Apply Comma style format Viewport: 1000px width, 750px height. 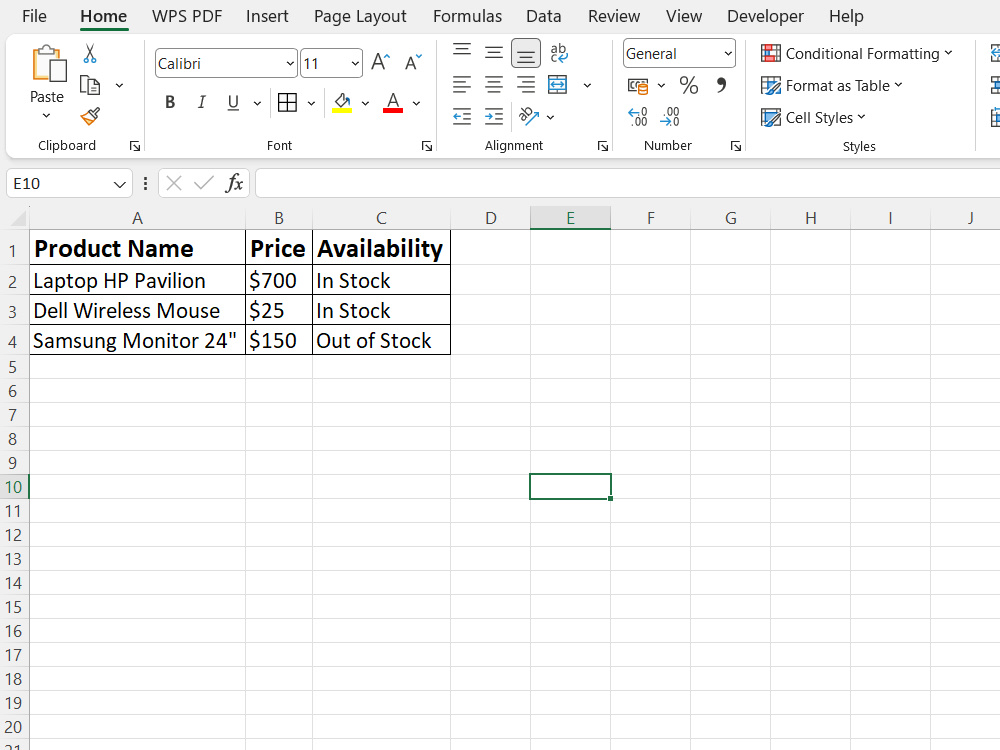click(x=721, y=85)
